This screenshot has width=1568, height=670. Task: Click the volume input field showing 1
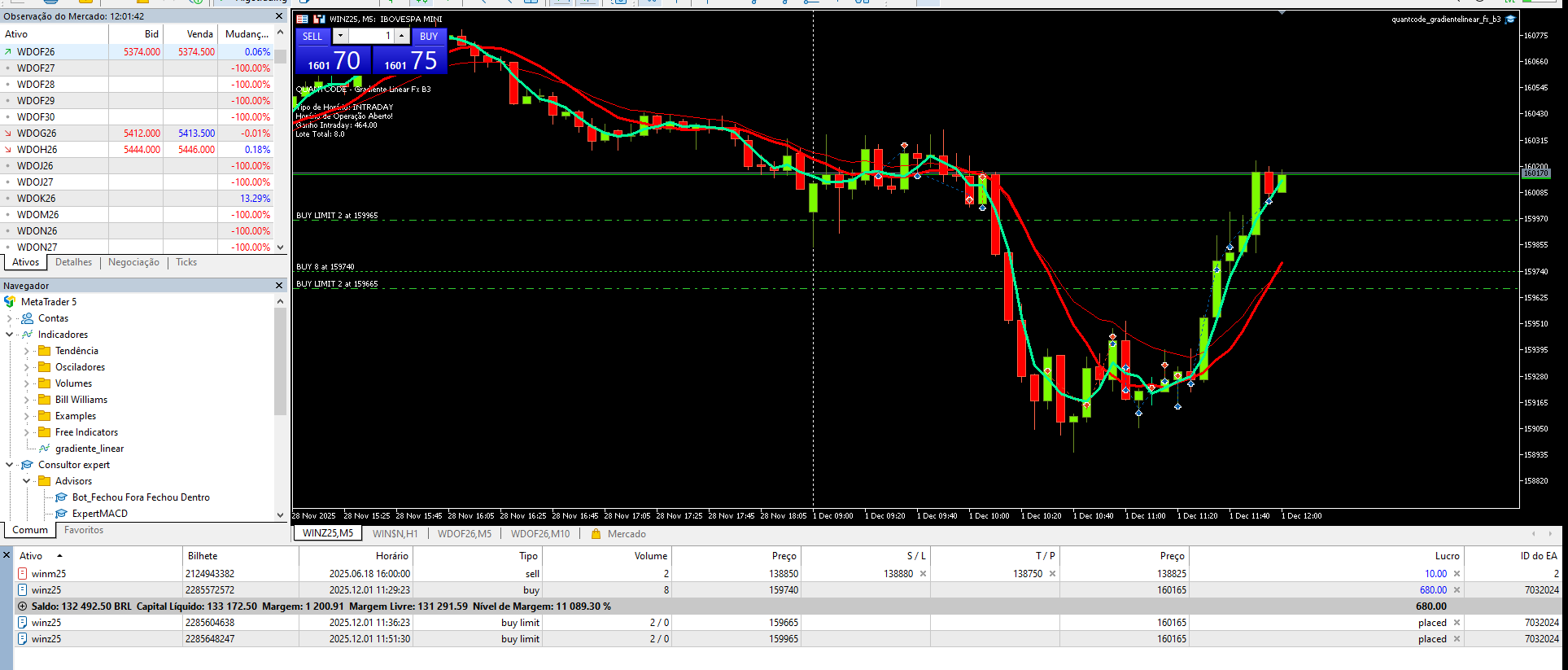(371, 36)
